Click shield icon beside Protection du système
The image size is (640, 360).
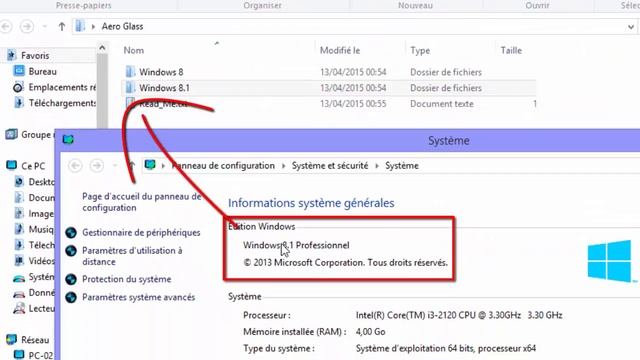pos(71,279)
